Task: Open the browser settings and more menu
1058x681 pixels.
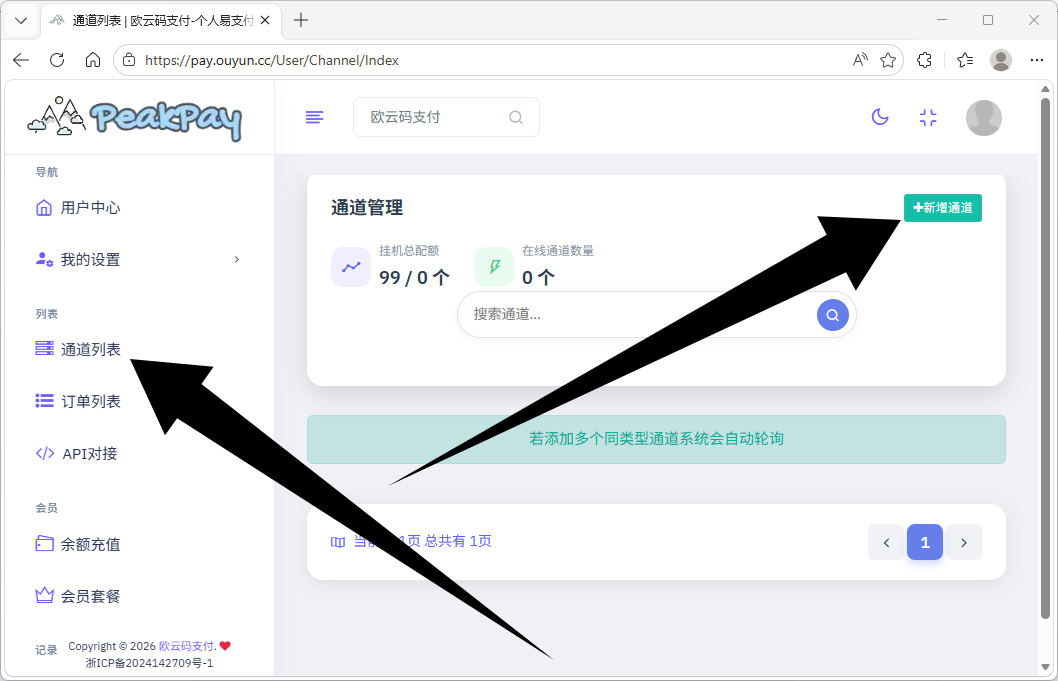Action: (x=1036, y=60)
